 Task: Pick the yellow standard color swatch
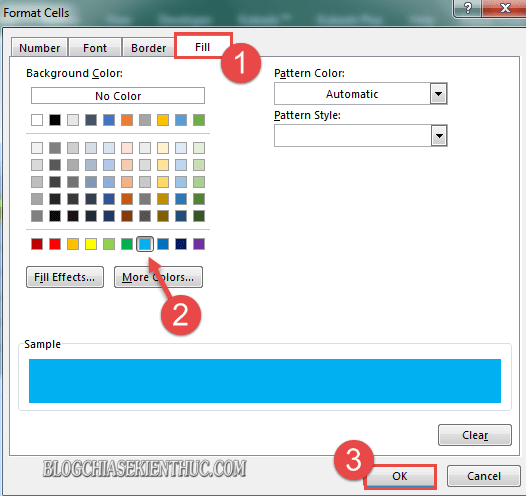[x=91, y=244]
